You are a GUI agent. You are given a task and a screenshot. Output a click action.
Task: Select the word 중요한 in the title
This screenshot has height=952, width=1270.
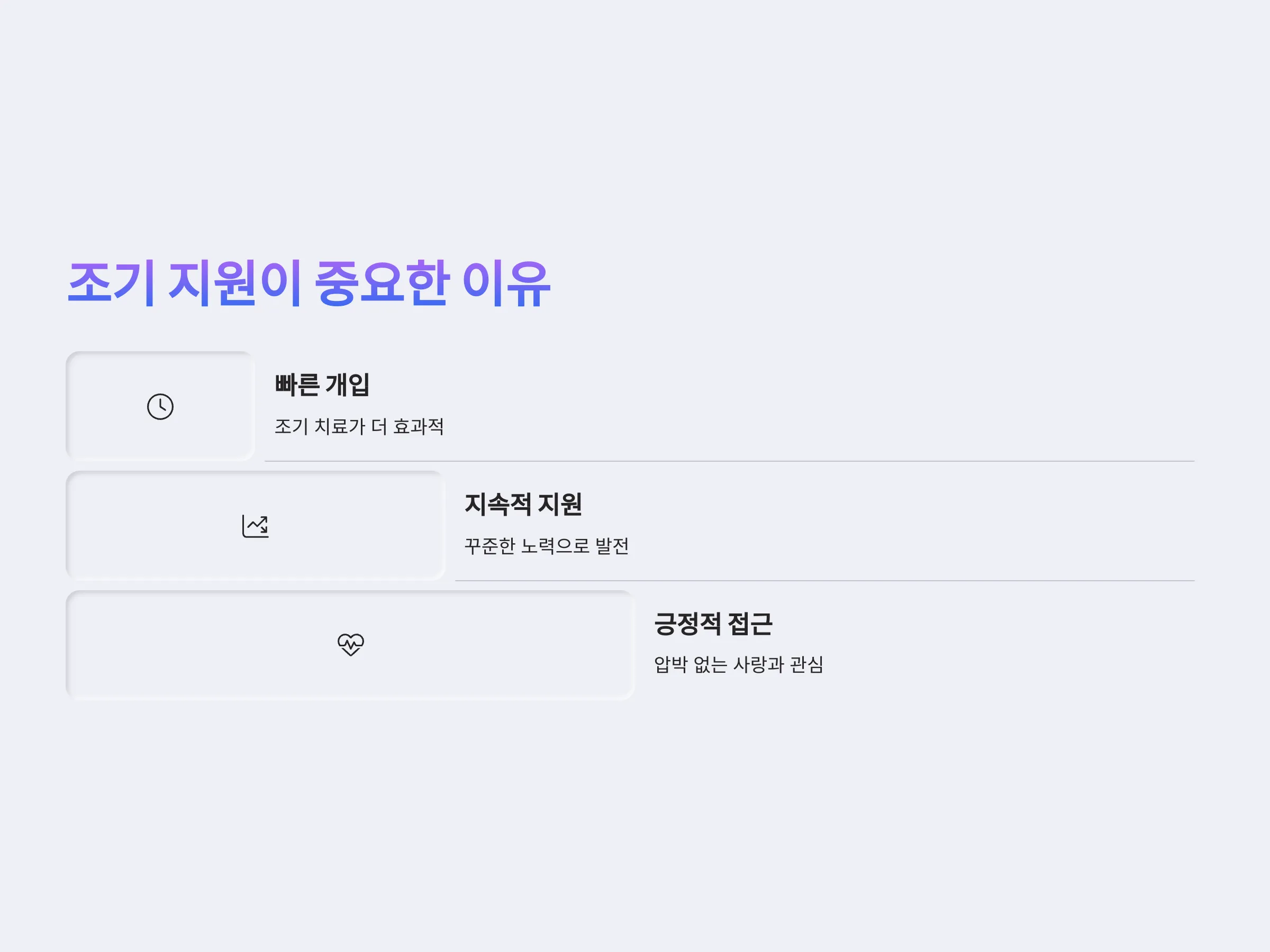click(x=382, y=282)
